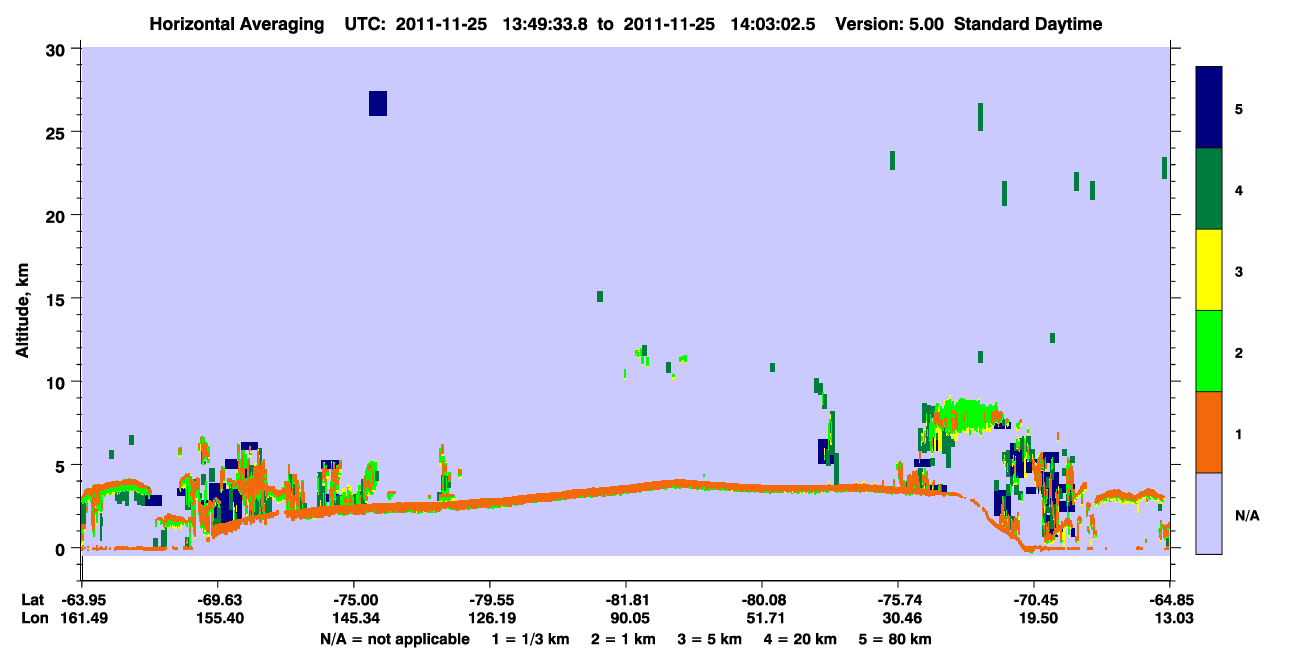1300x667 pixels.
Task: Click longitude value 145.34
Action: (x=354, y=619)
